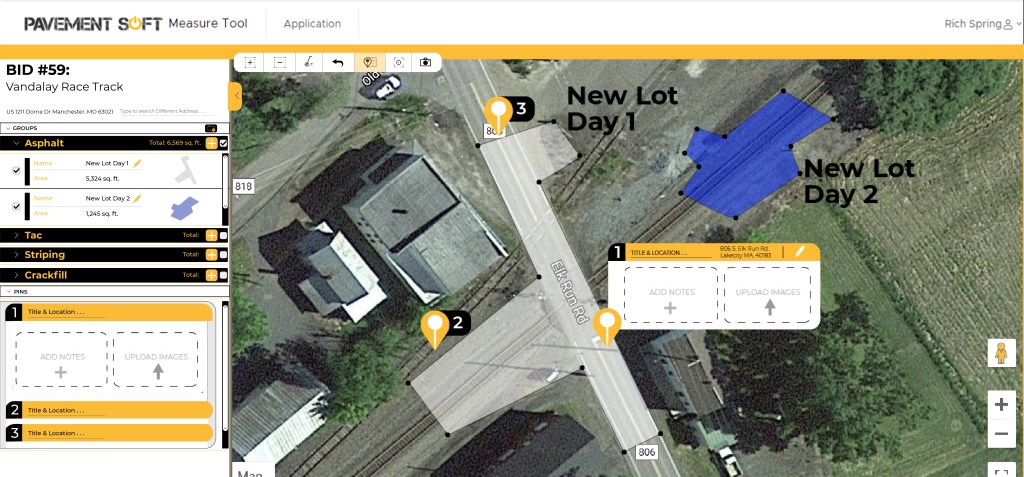Uncheck the New Lot Day 1 checkbox
This screenshot has width=1024, height=477.
point(16,170)
